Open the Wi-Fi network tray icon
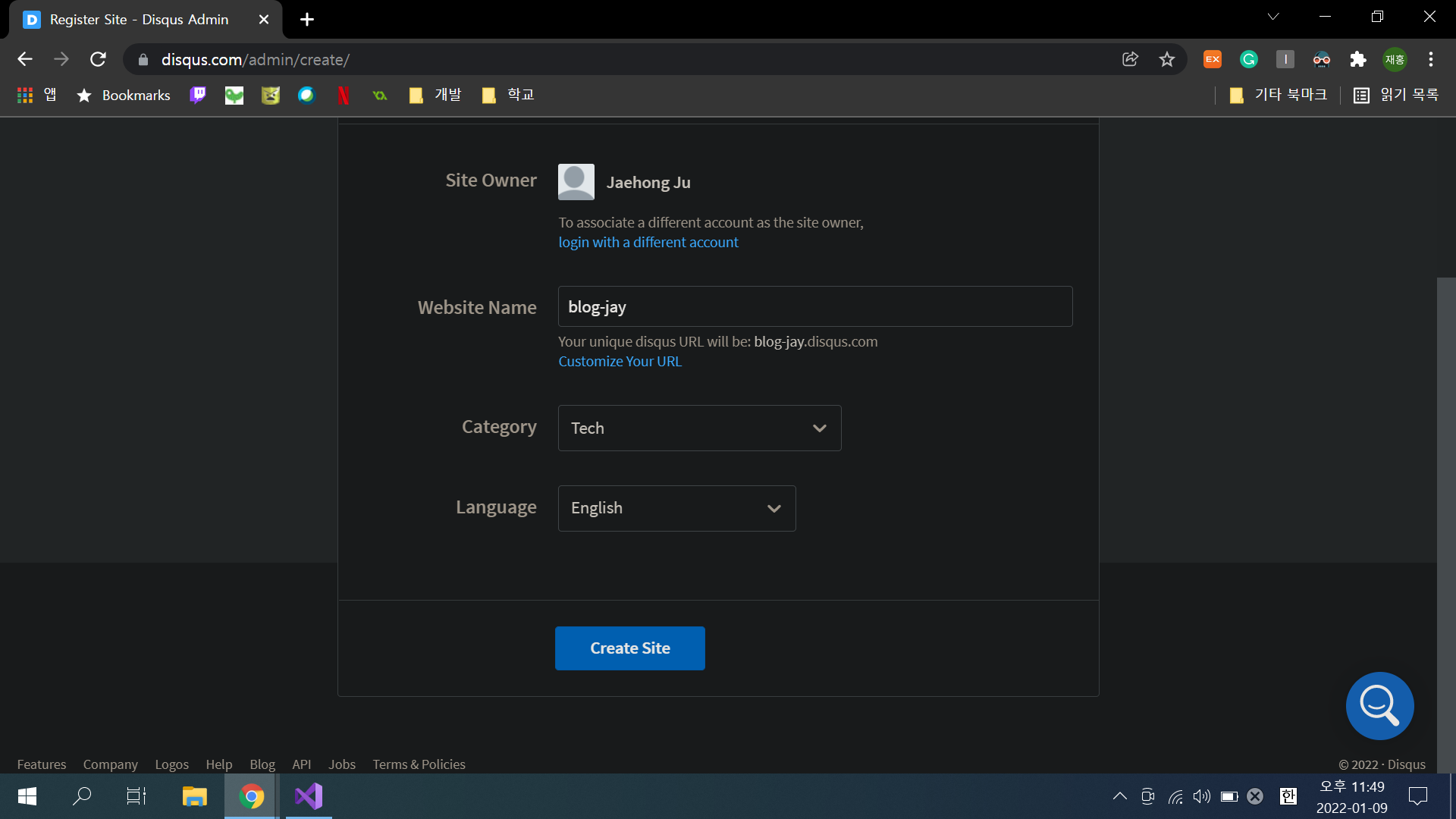Screen dimensions: 1456x819 [x=1175, y=796]
